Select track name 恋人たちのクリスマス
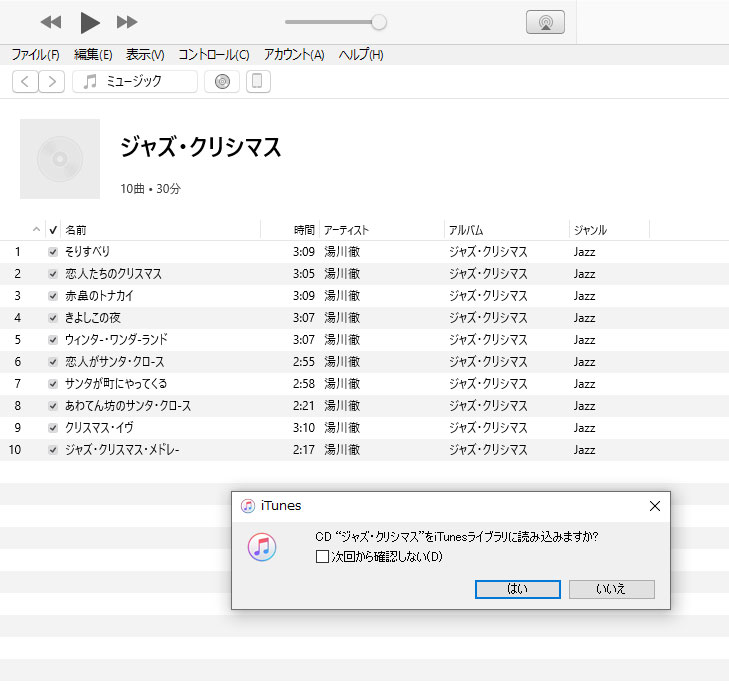This screenshot has width=729, height=684. tap(113, 273)
